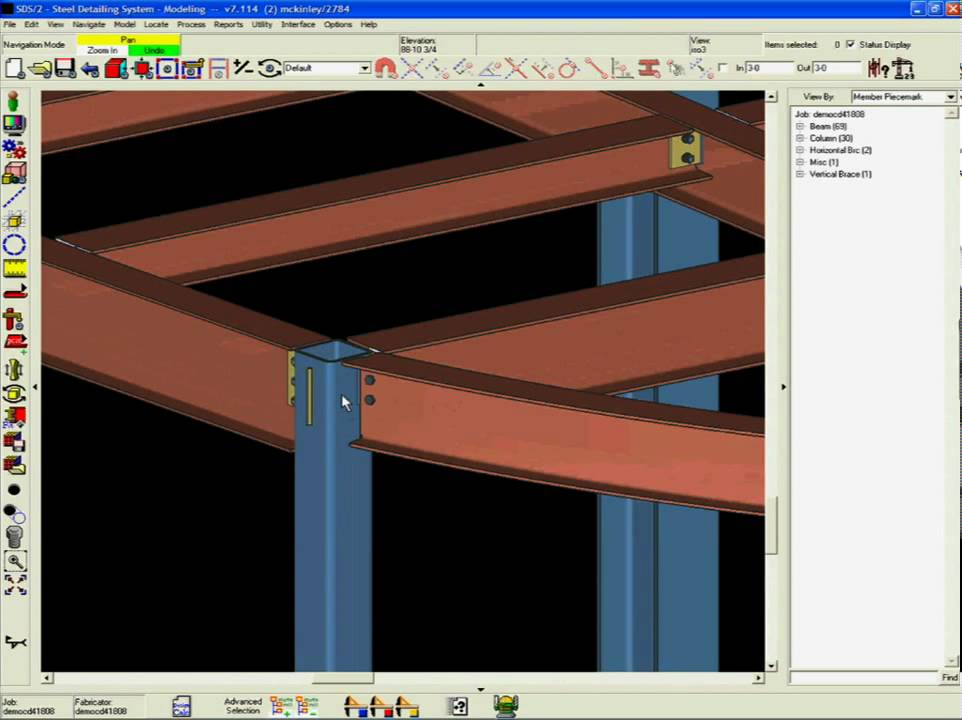Click the new blank document icon
Image resolution: width=962 pixels, height=720 pixels.
(14, 68)
